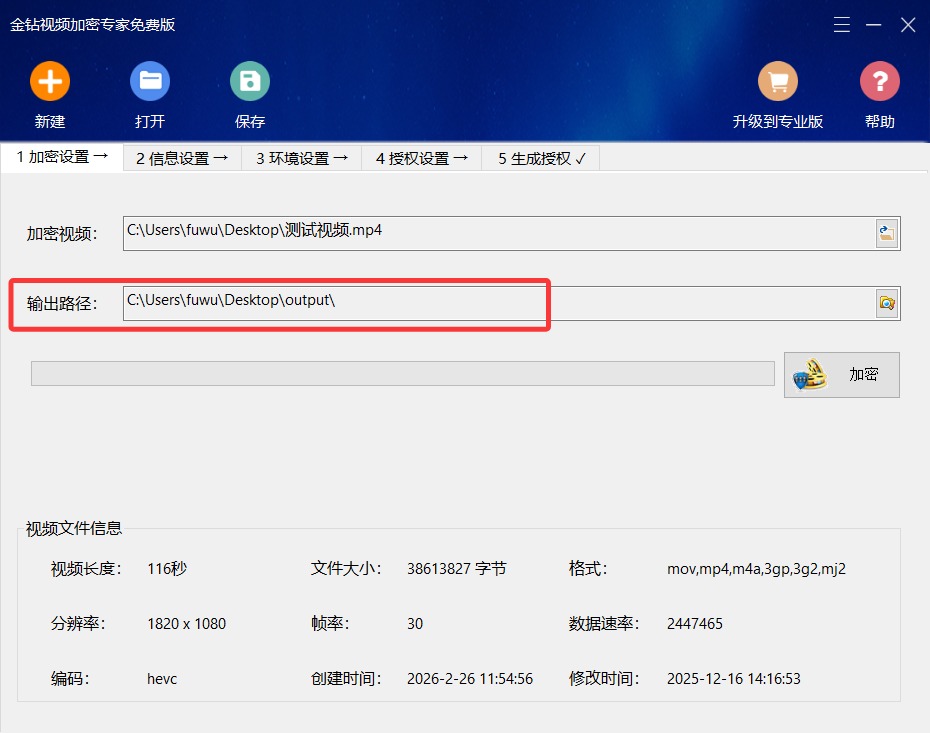This screenshot has width=930, height=733.
Task: Browse for the video file to encrypt
Action: pos(887,233)
